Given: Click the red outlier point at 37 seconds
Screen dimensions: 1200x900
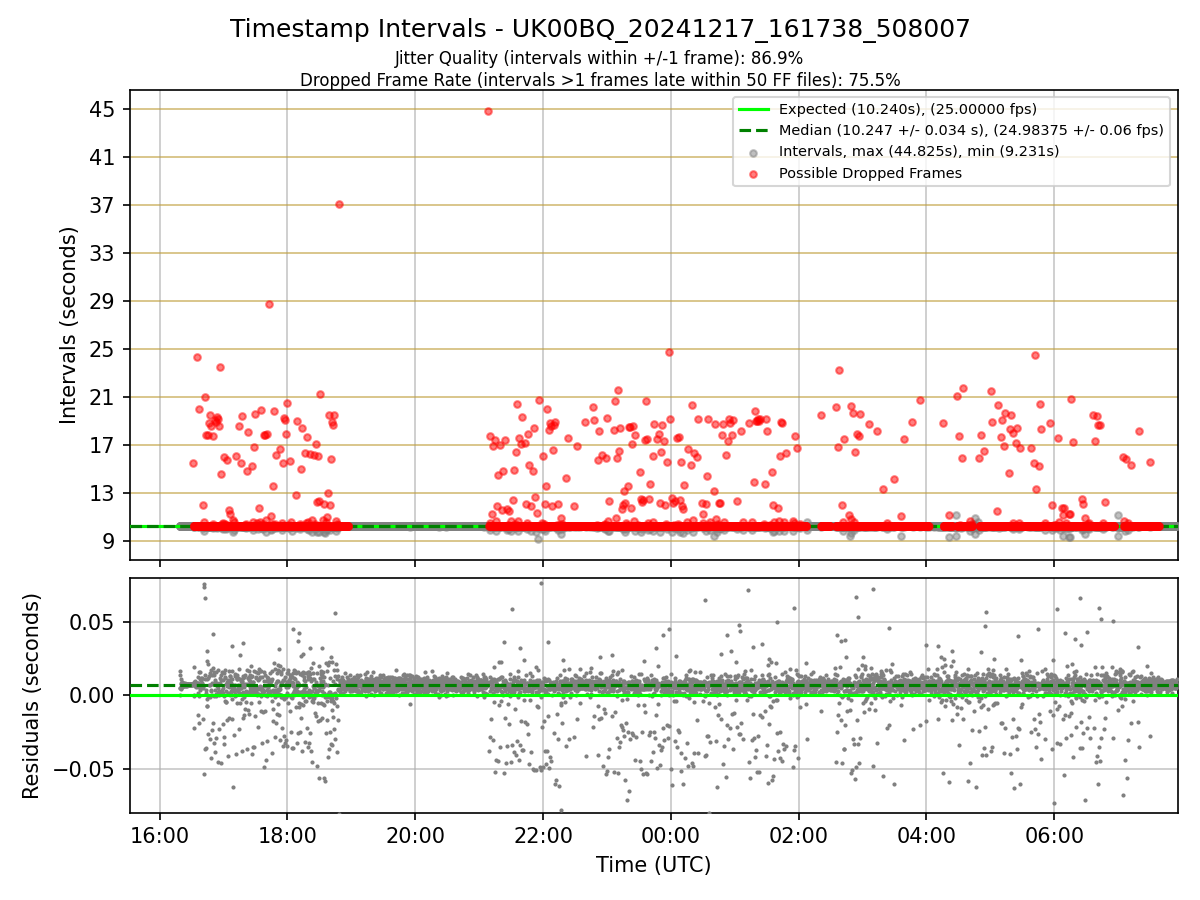Looking at the screenshot, I should pyautogui.click(x=339, y=204).
